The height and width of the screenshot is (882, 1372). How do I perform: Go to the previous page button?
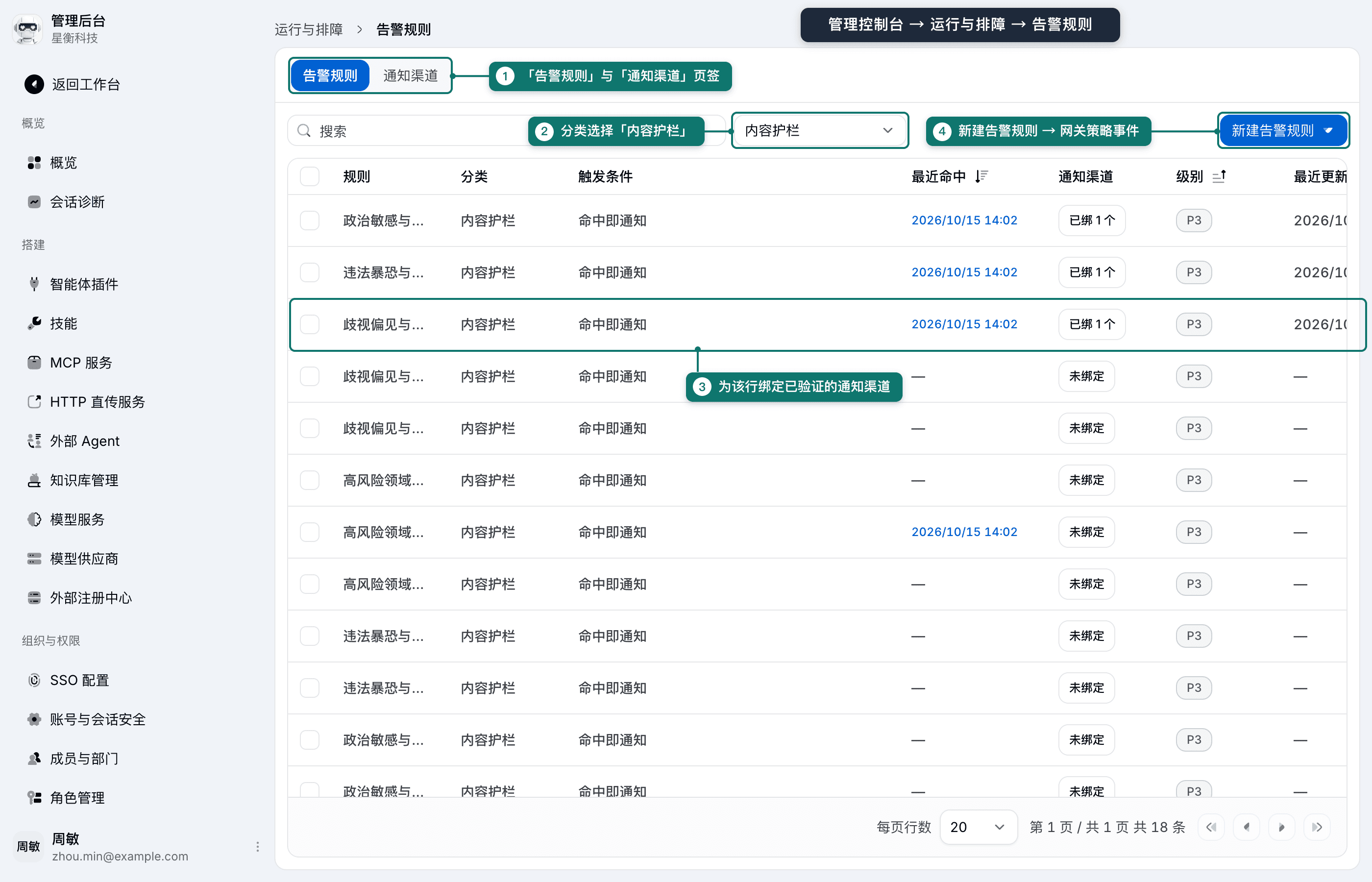click(x=1247, y=827)
